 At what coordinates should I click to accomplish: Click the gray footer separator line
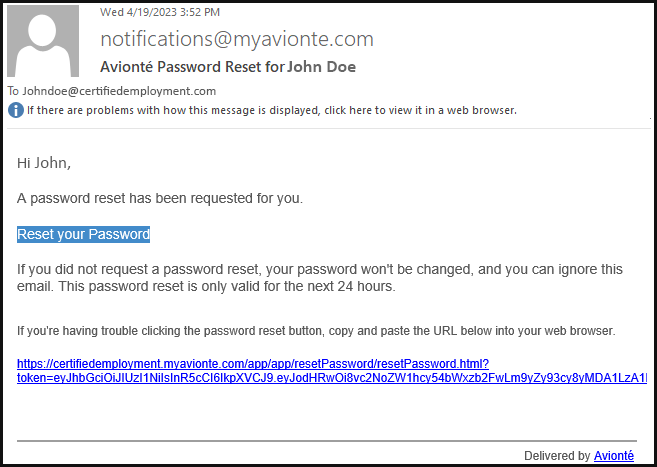[x=327, y=441]
